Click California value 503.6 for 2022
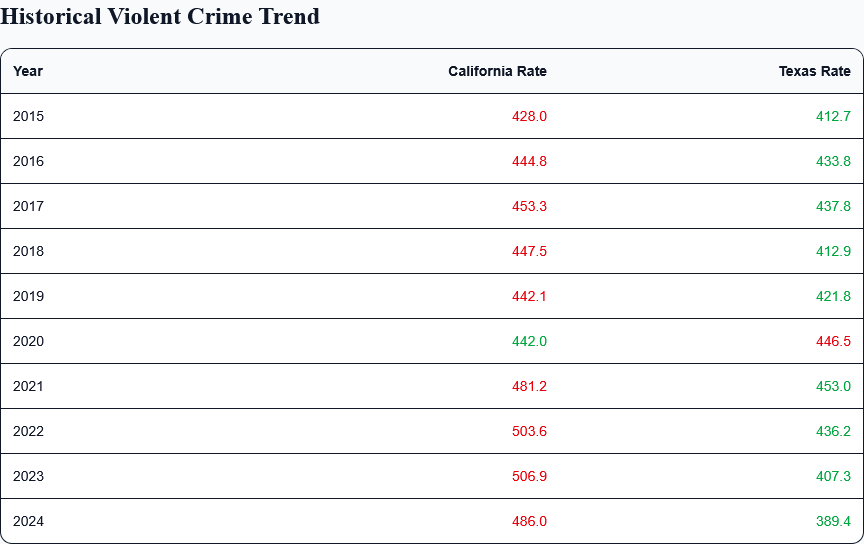This screenshot has width=864, height=544. (529, 432)
